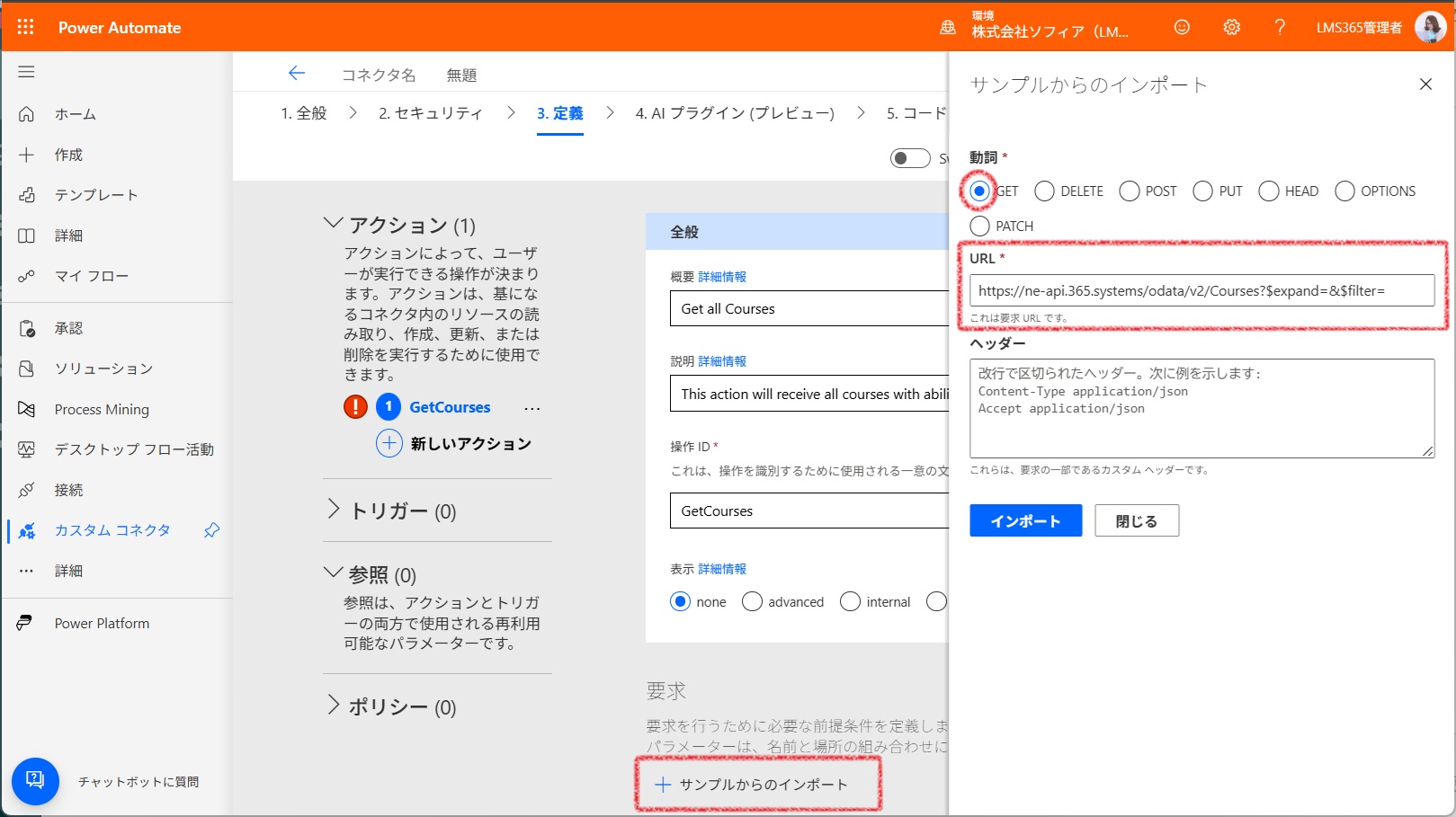Open help question mark icon
This screenshot has width=1456, height=817.
[x=1280, y=27]
